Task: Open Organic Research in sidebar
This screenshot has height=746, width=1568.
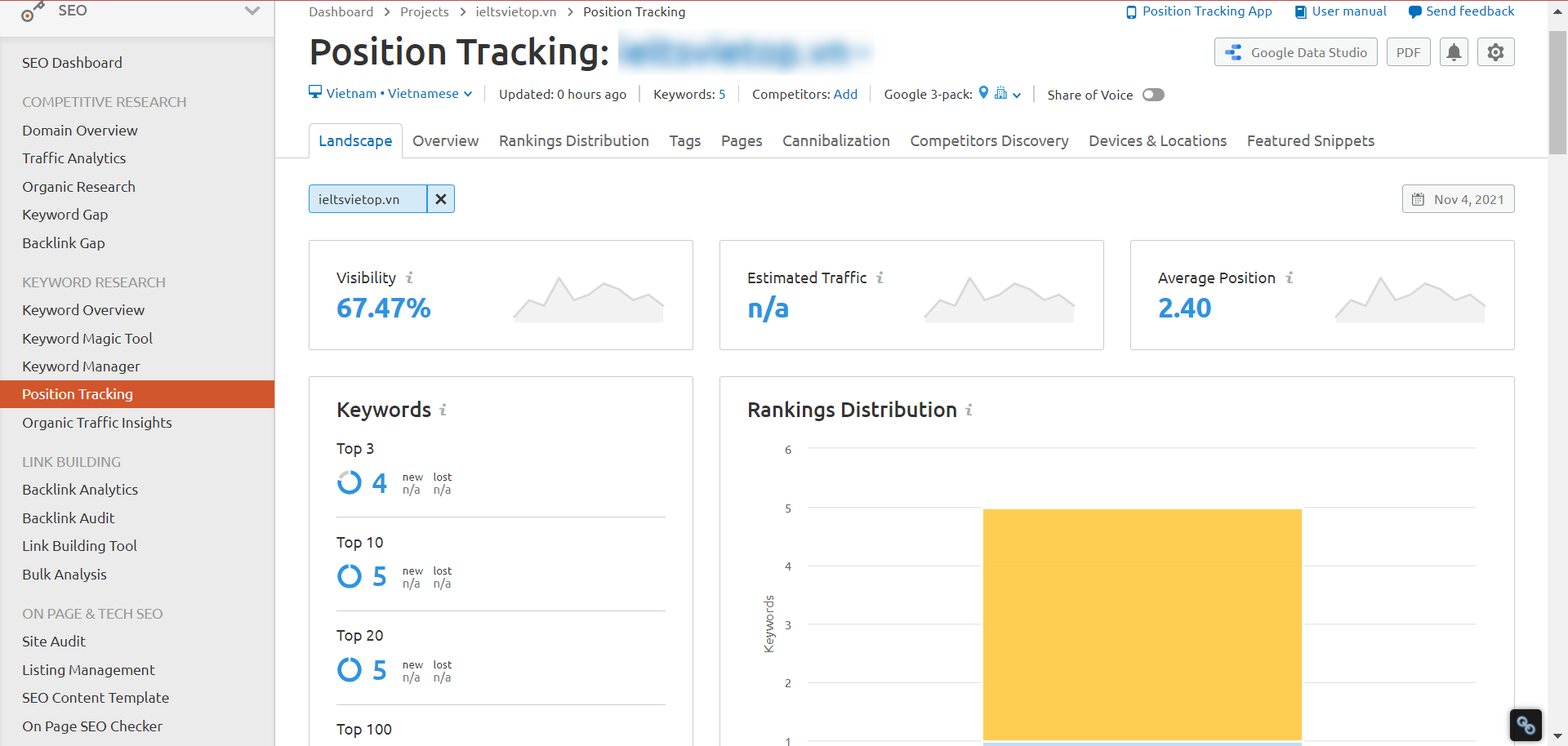Action: (79, 187)
